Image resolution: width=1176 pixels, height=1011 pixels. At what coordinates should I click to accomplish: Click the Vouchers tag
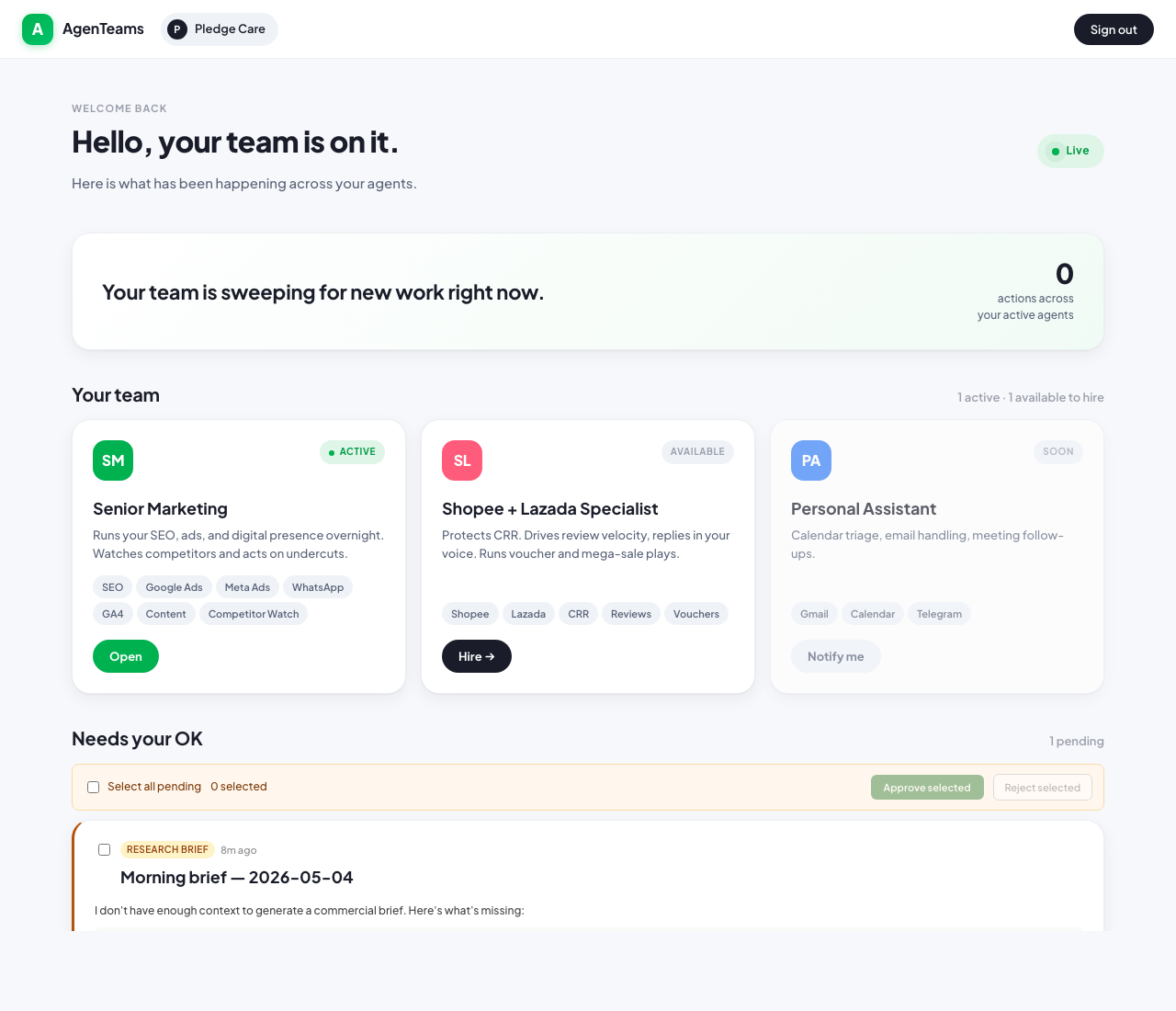[x=696, y=614]
